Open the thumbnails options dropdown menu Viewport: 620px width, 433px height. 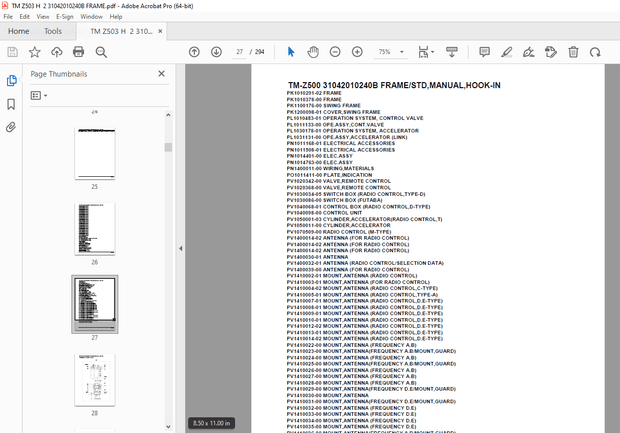coord(39,95)
